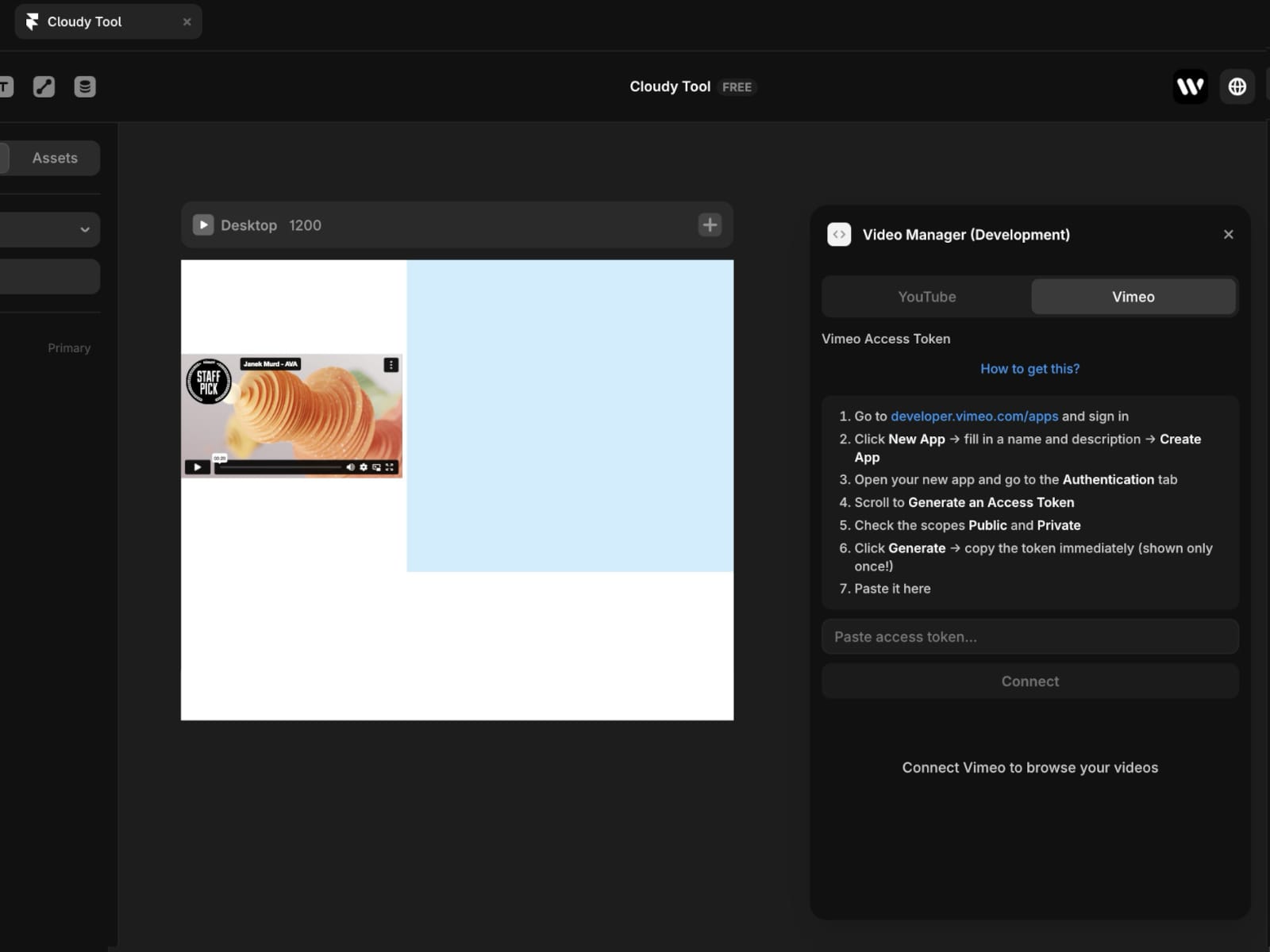Click the Staff Pick badge on video
Screen dimensions: 1270x952
point(208,382)
